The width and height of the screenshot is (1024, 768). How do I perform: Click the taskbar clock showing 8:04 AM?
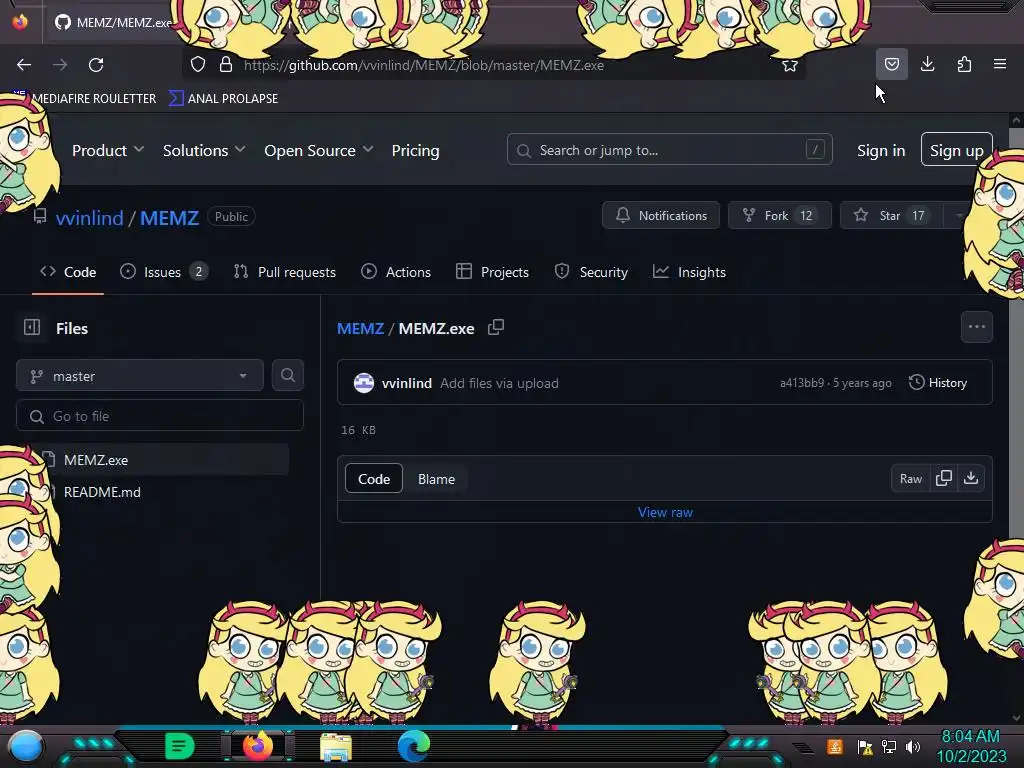point(971,746)
